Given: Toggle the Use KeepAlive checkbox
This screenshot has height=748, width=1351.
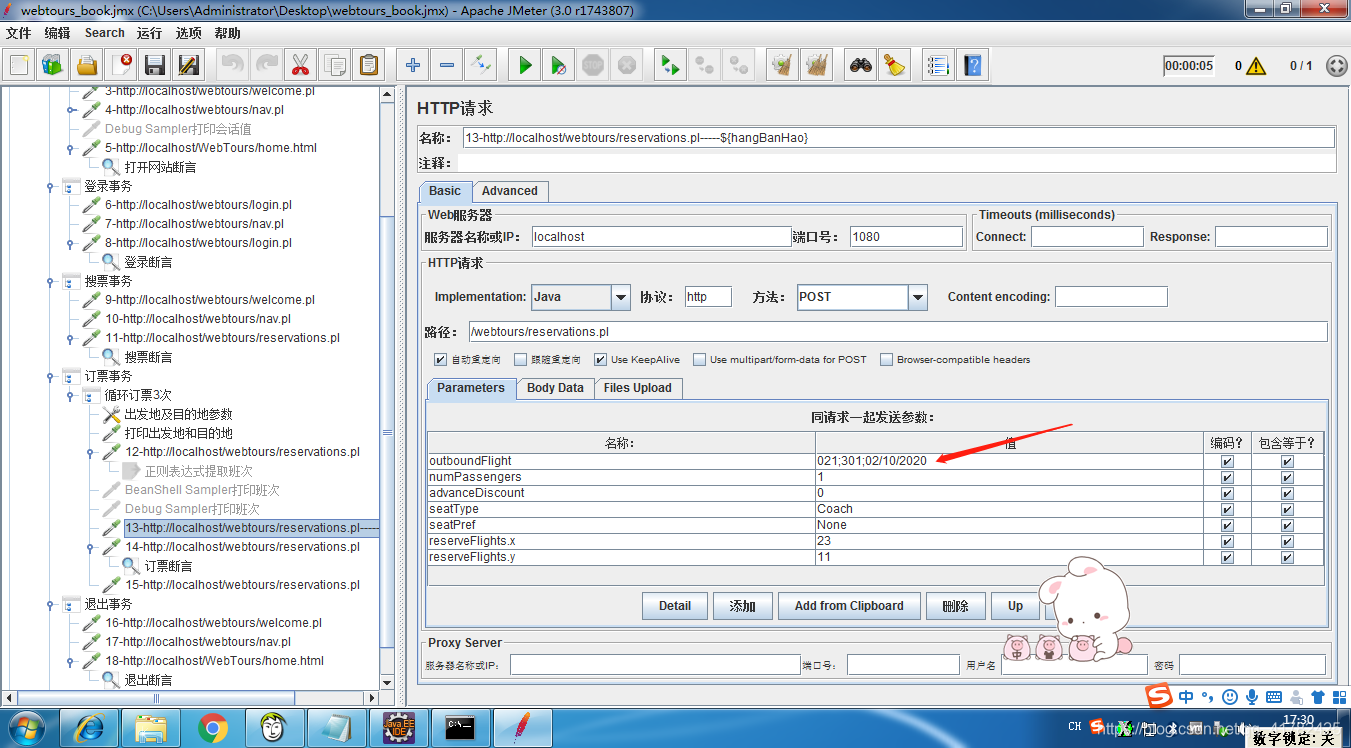Looking at the screenshot, I should (x=600, y=360).
